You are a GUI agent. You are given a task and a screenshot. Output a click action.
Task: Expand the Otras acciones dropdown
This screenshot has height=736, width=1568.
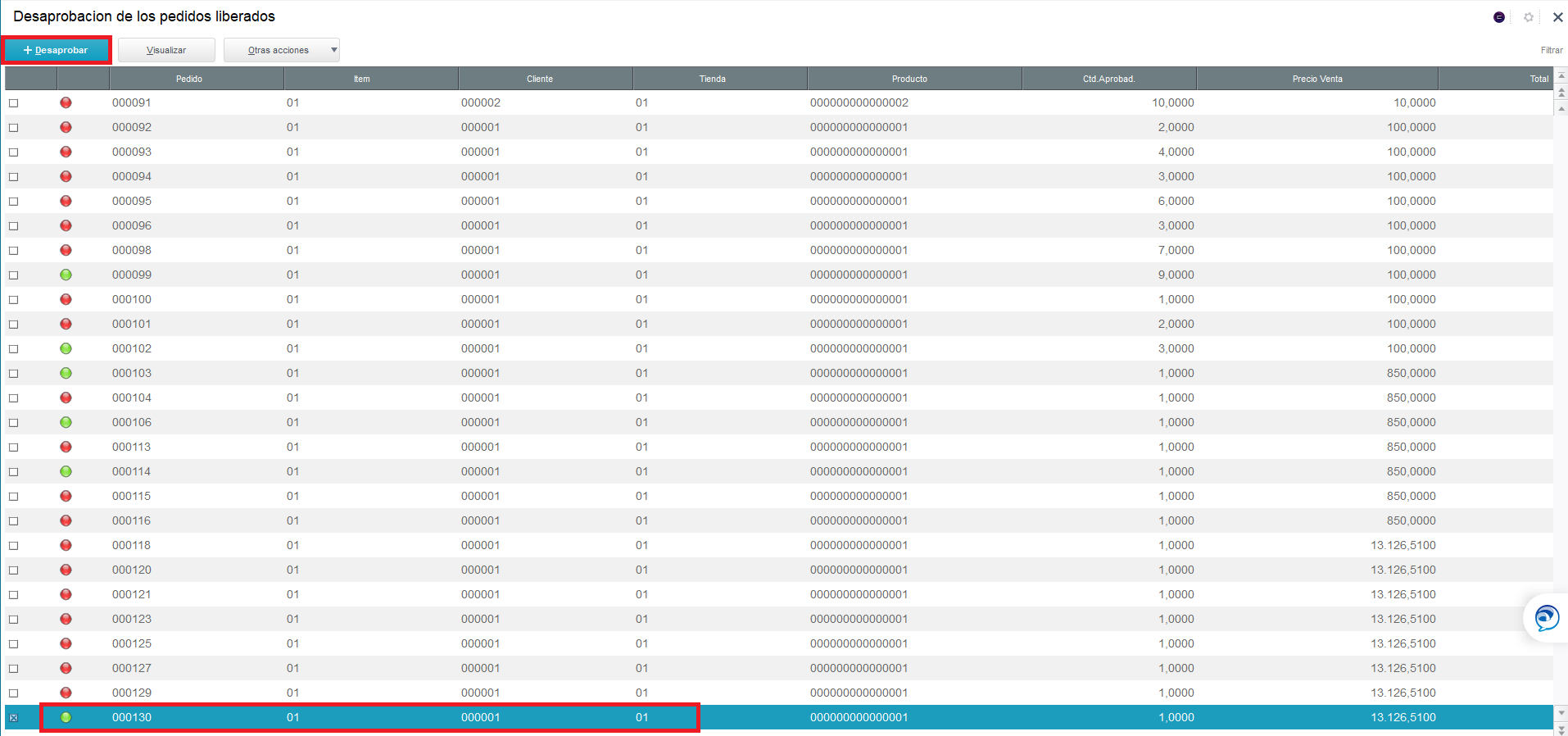coord(282,50)
